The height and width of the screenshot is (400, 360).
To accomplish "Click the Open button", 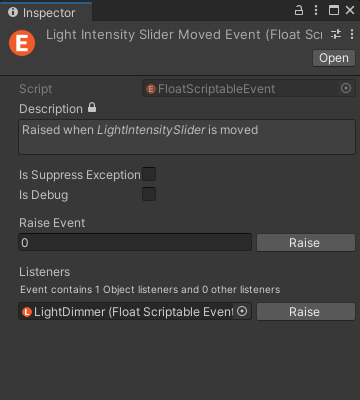I will pos(334,58).
